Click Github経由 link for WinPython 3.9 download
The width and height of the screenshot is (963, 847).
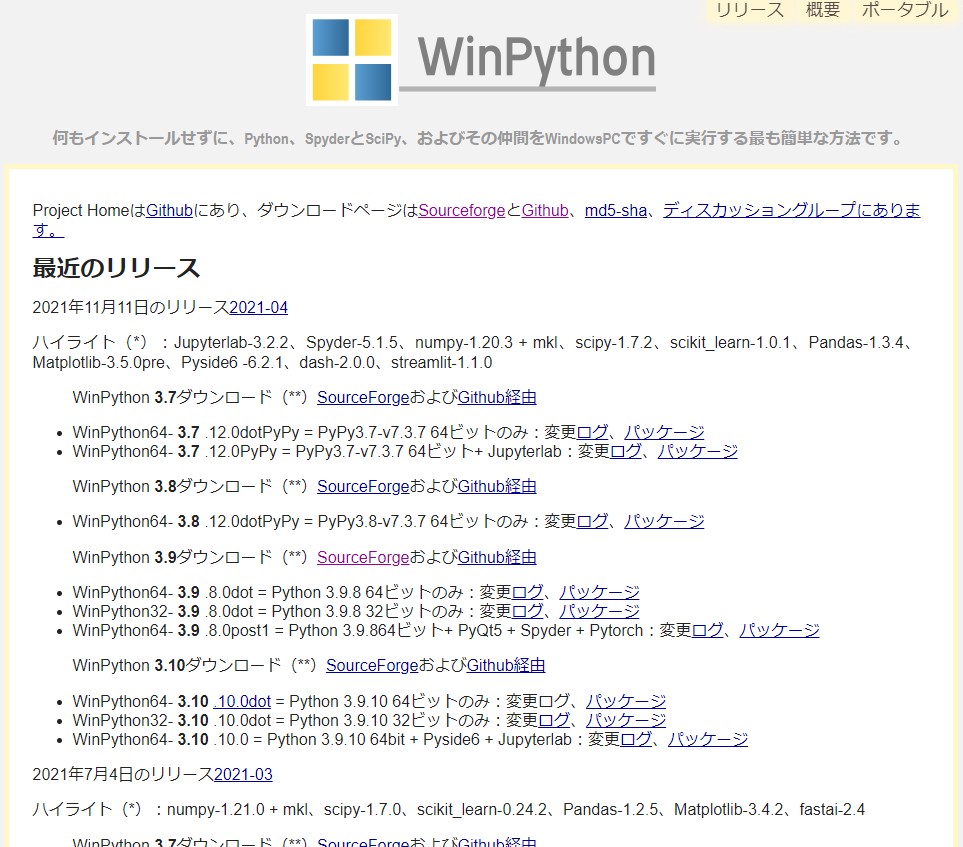tap(497, 557)
